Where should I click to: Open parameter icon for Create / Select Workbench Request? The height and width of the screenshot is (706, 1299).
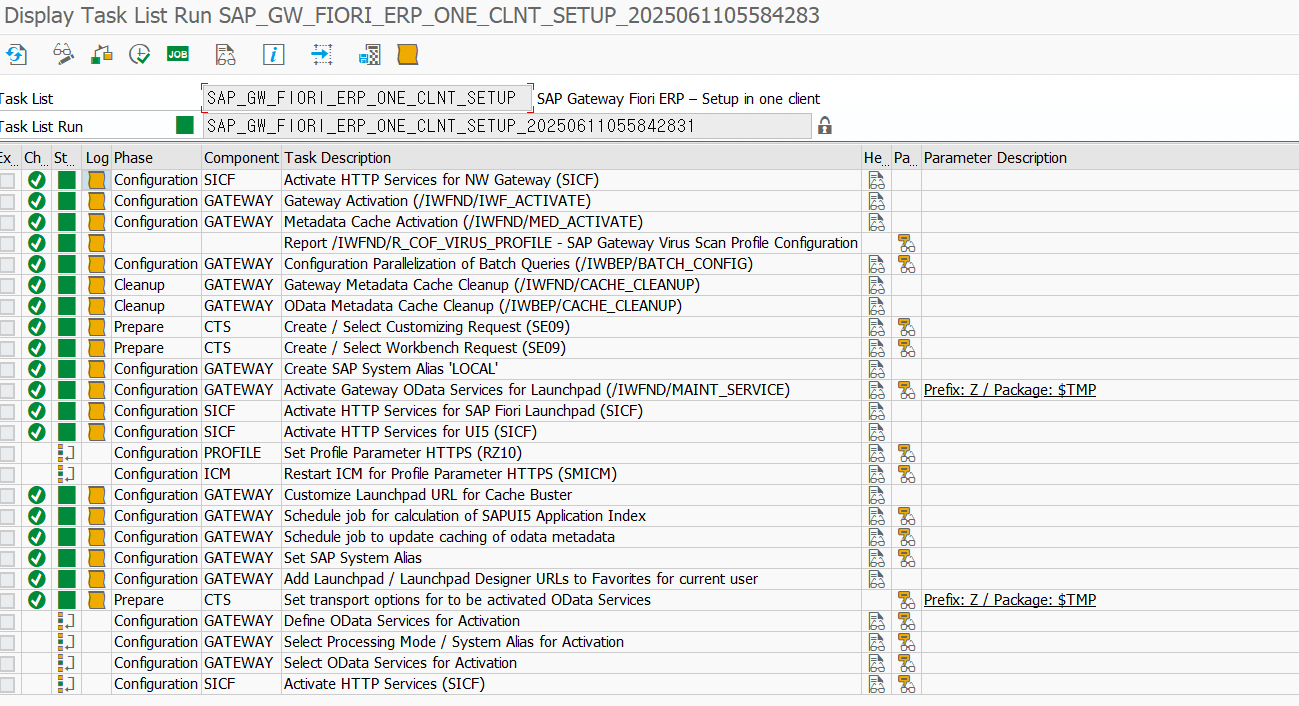(906, 348)
